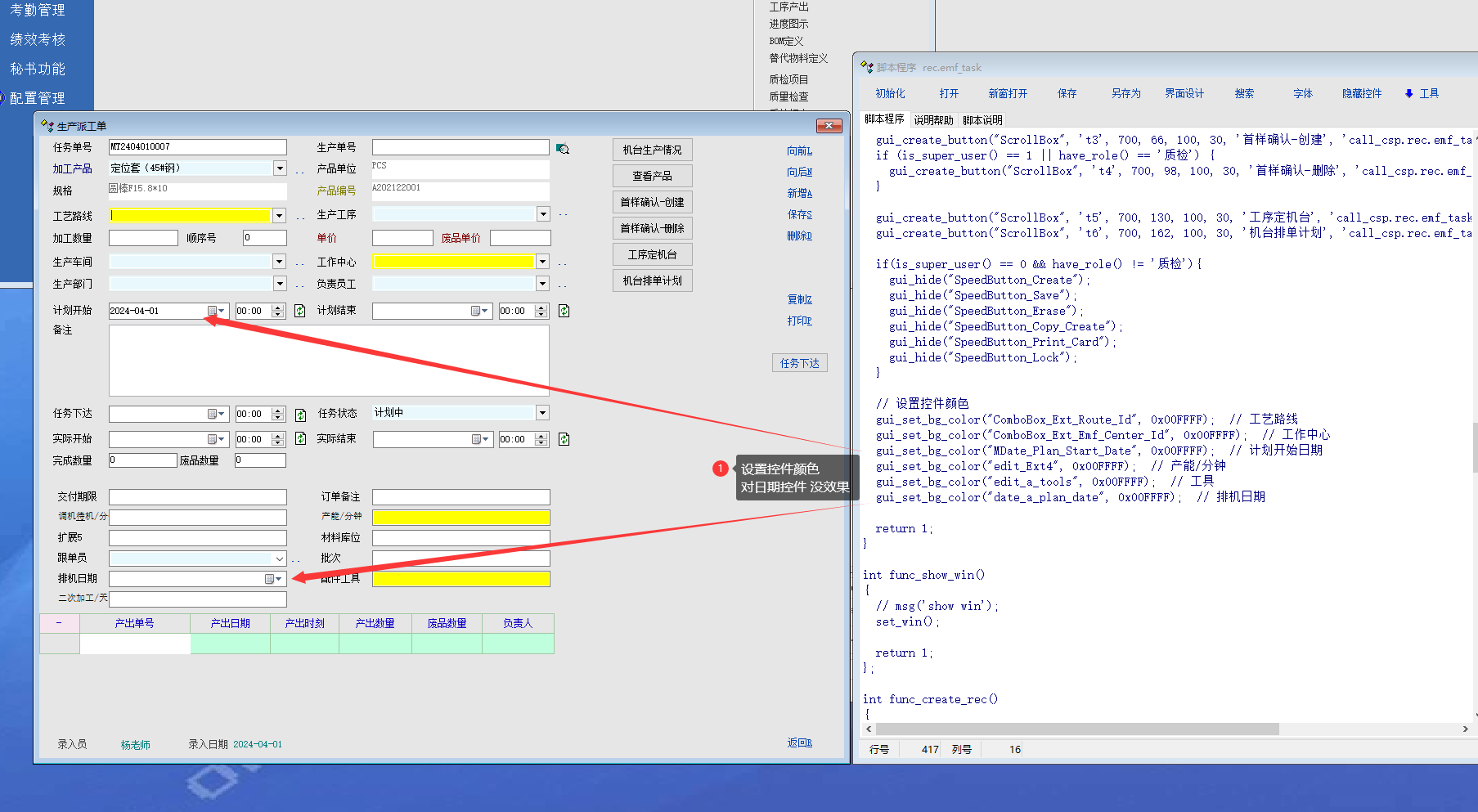
Task: Click the refresh icon next to 计划结束 time
Action: click(564, 312)
